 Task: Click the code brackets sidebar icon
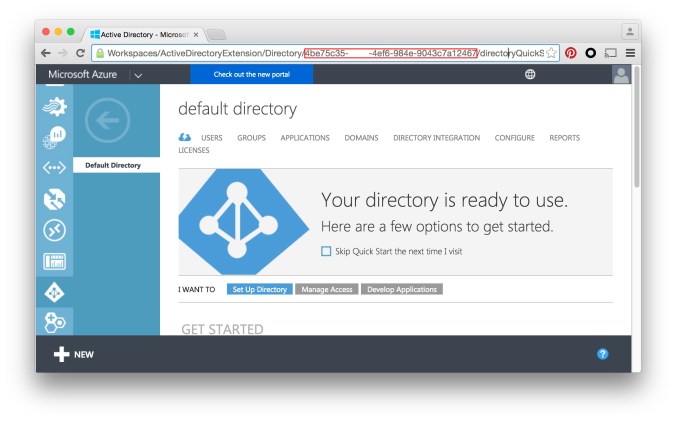tap(55, 167)
